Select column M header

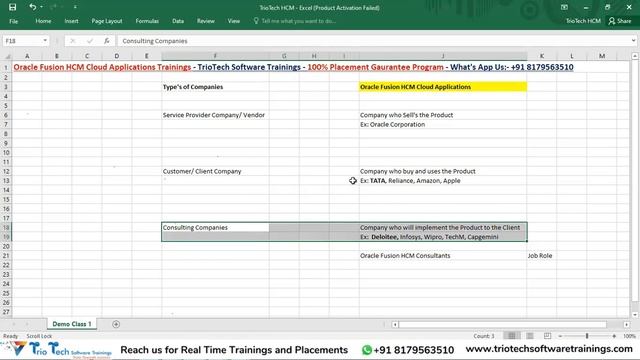602,56
